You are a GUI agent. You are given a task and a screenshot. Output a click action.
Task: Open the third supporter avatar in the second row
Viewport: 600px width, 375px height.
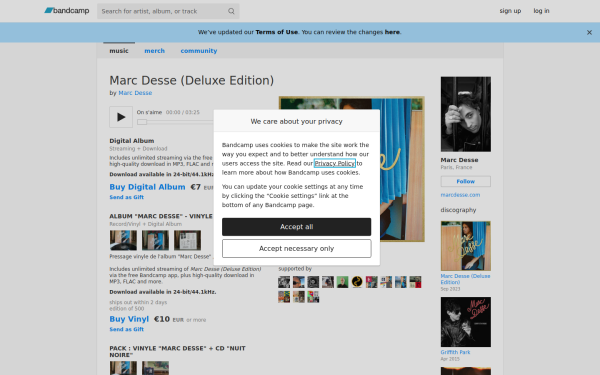(313, 297)
